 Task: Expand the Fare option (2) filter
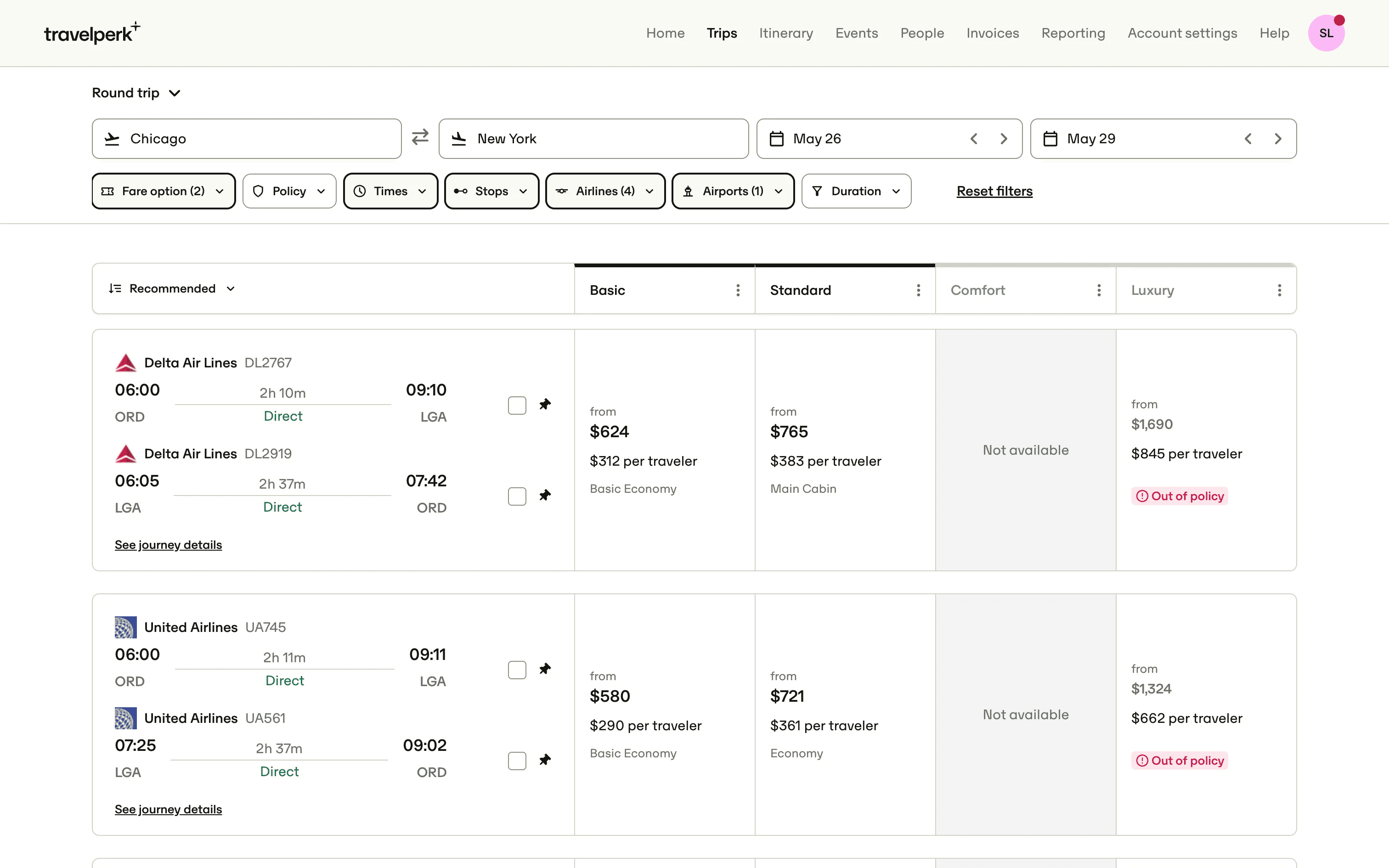(164, 191)
